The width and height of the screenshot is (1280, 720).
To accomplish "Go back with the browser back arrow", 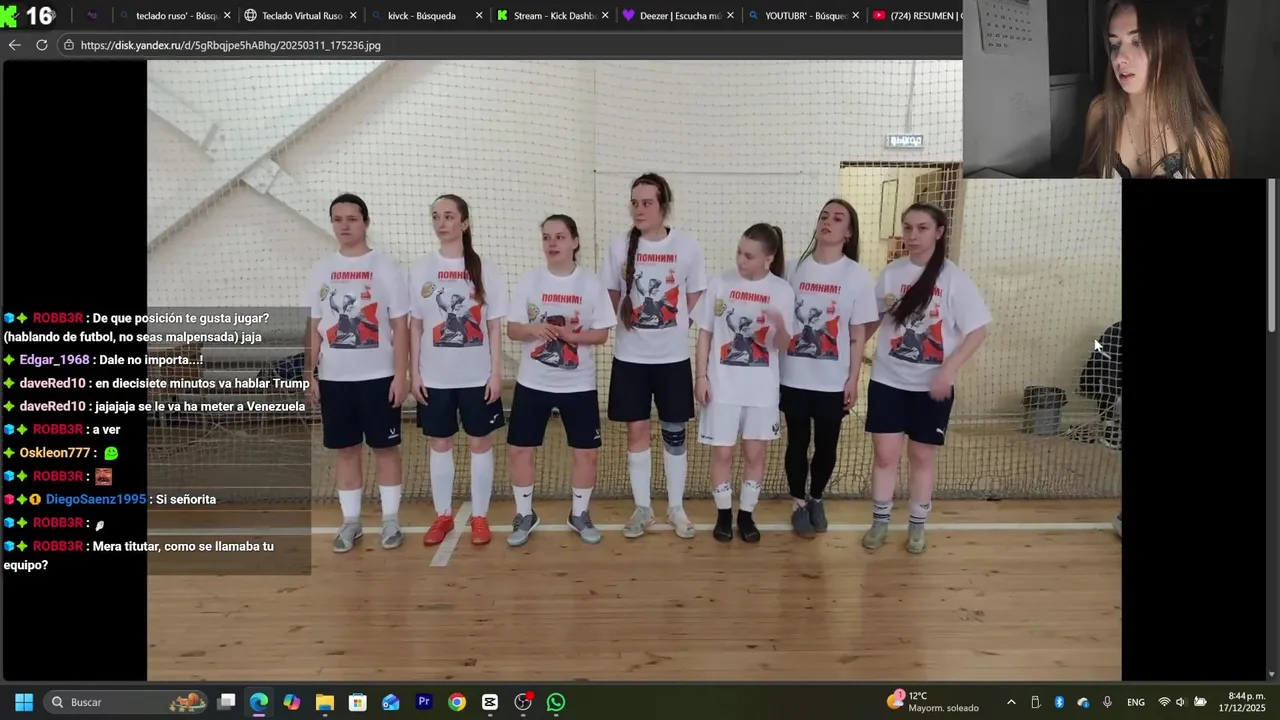I will 14,45.
